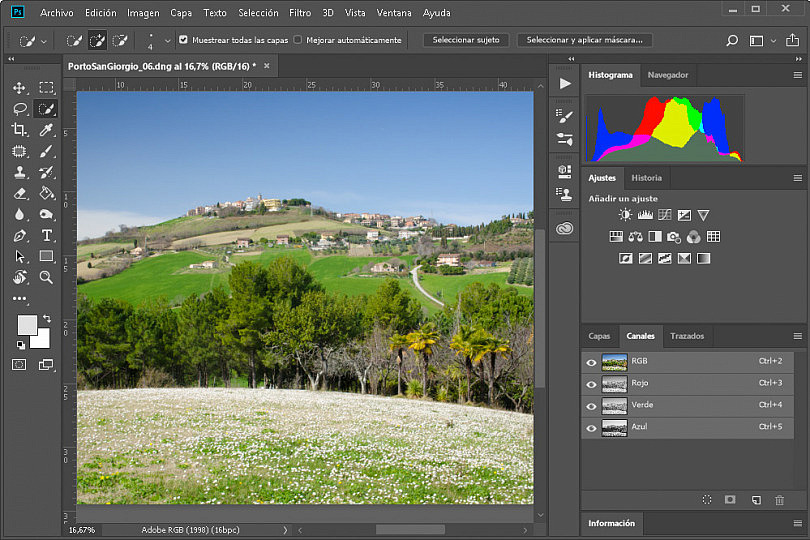Select the Crop tool

tap(20, 130)
